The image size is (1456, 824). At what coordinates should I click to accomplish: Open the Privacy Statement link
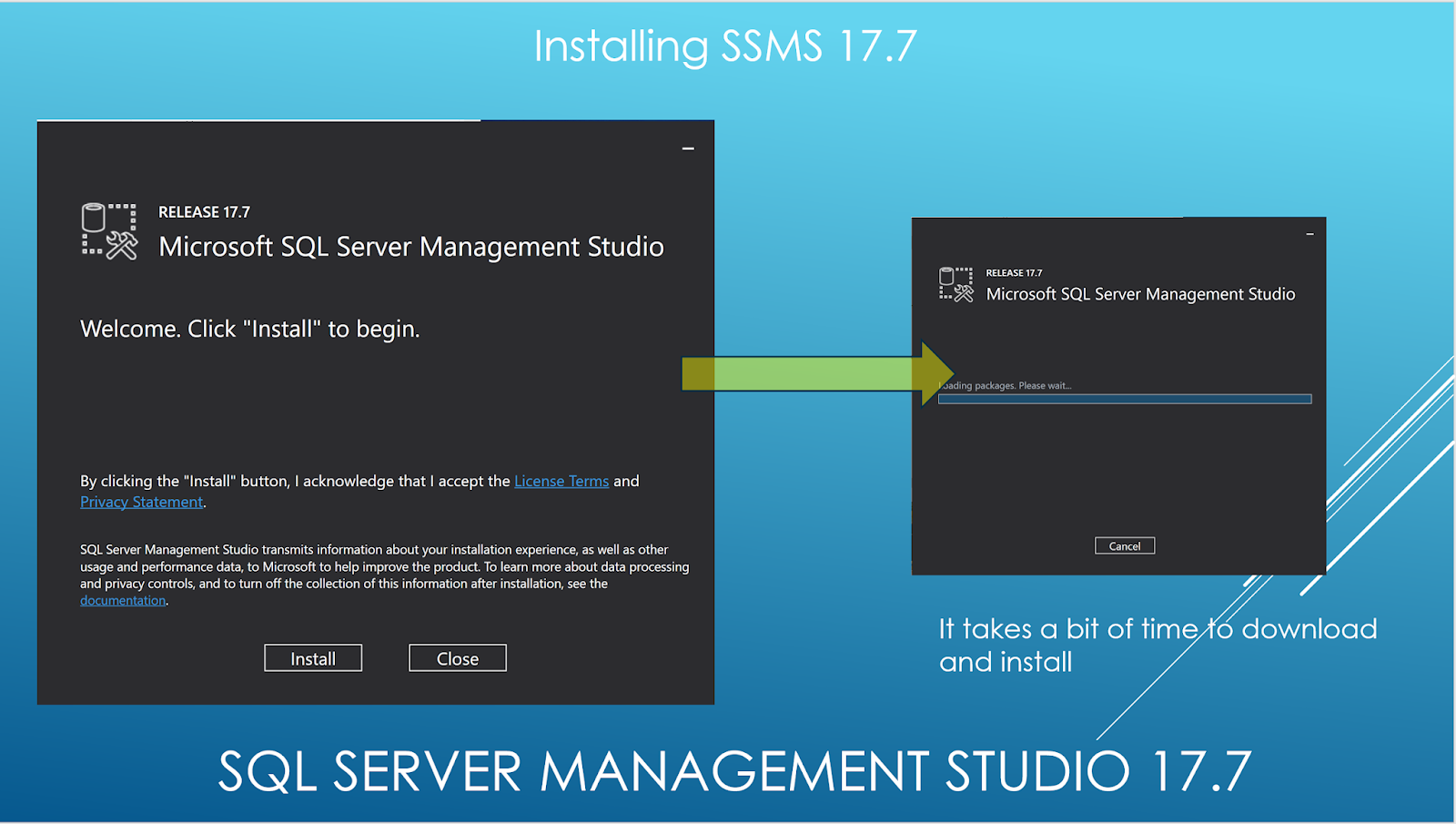[x=141, y=502]
